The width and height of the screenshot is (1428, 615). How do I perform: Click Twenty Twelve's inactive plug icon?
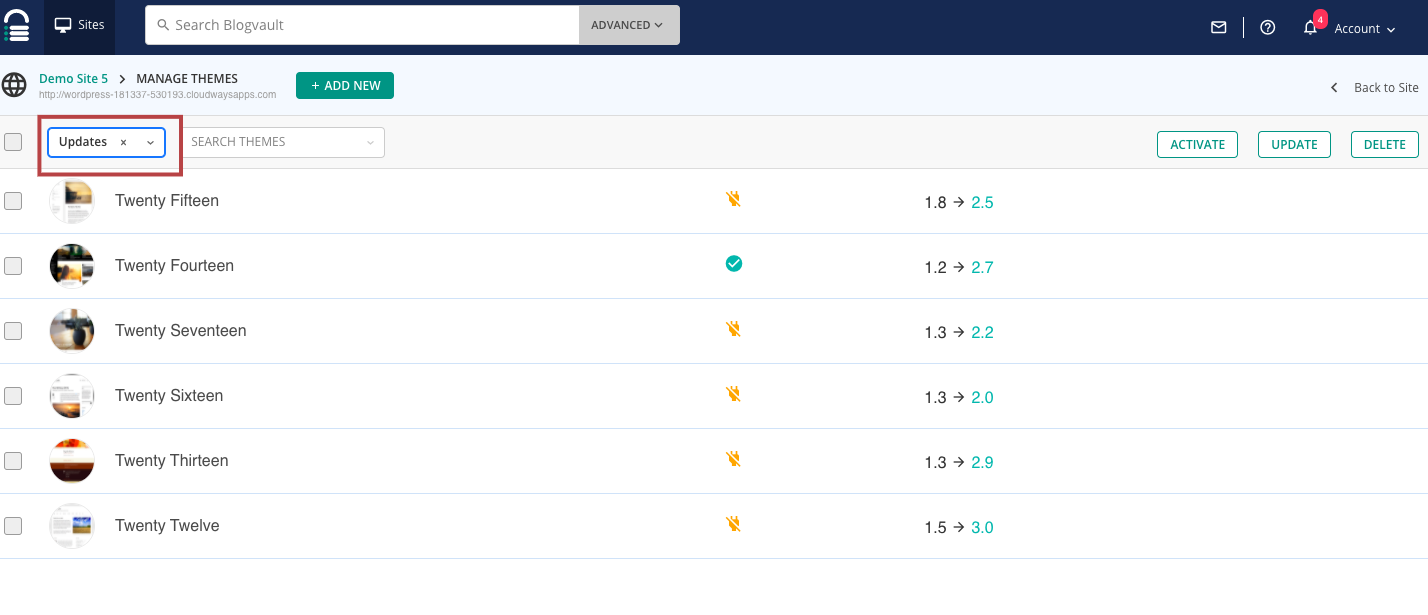(x=733, y=523)
